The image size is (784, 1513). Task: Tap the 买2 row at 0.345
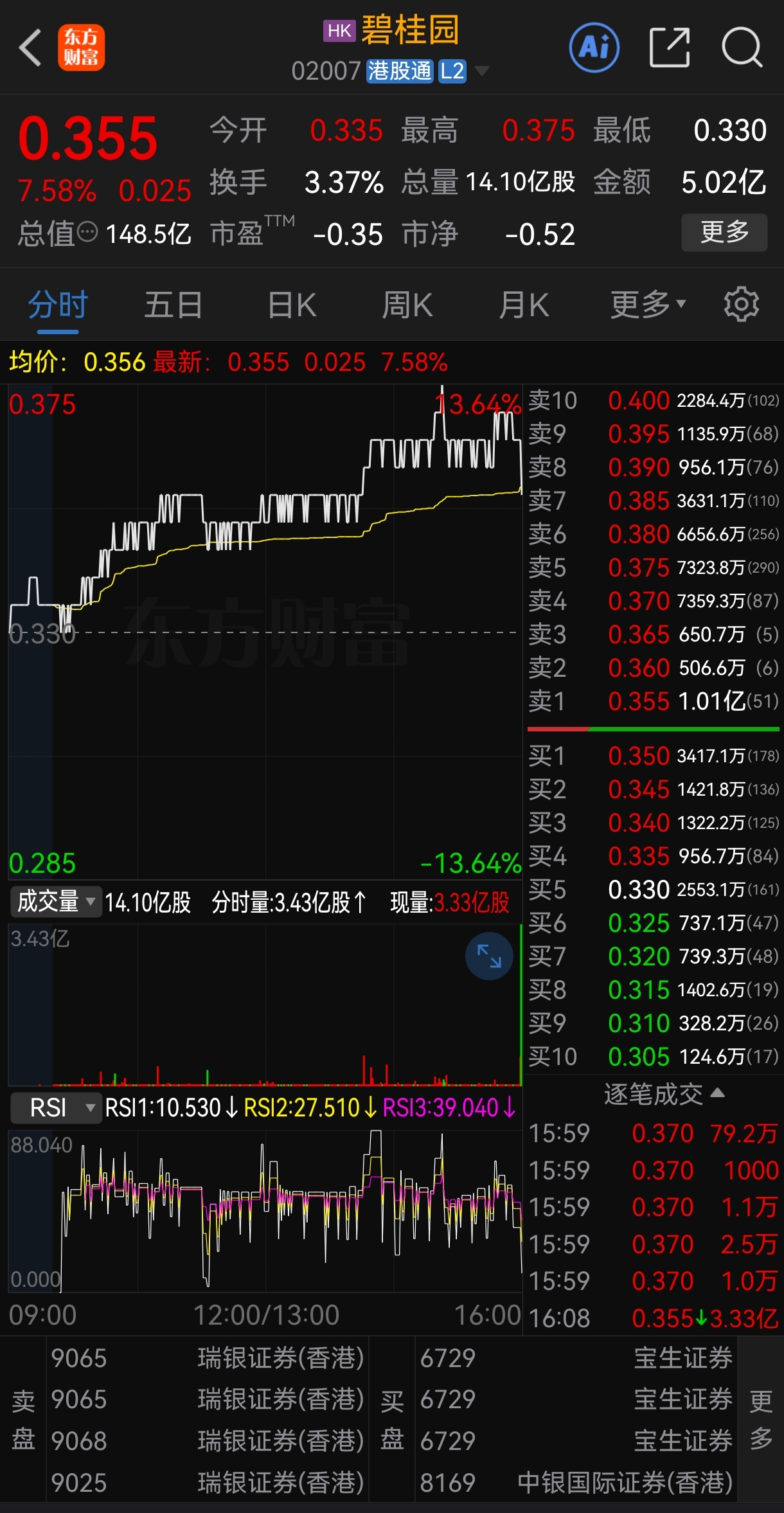point(654,789)
